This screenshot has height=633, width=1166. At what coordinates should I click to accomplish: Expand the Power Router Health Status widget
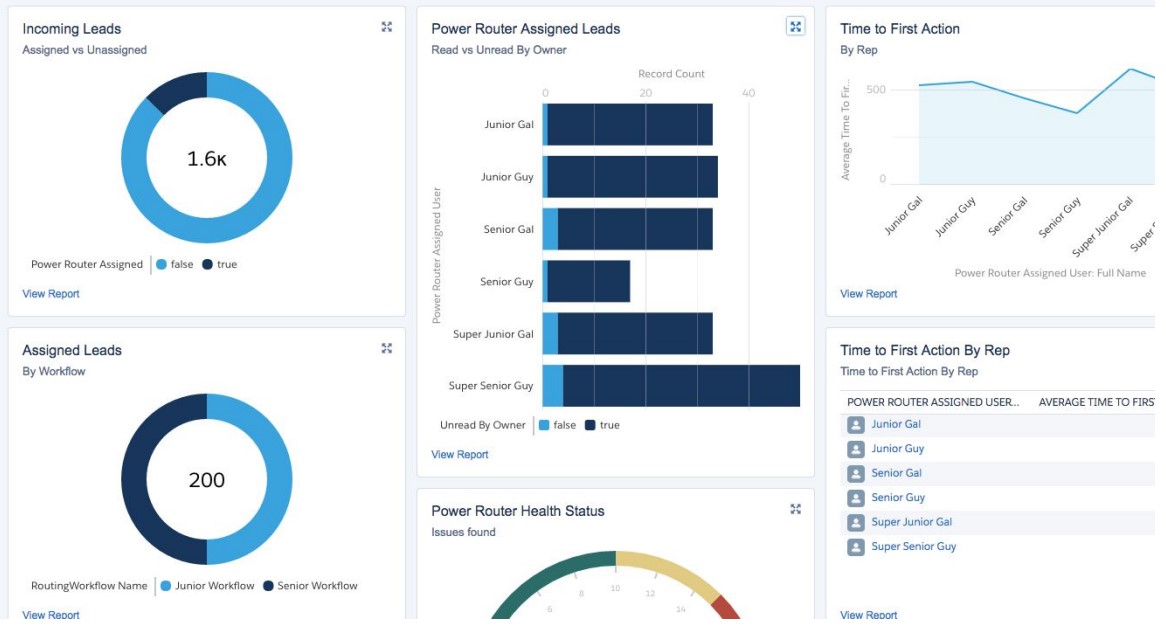[x=795, y=510]
